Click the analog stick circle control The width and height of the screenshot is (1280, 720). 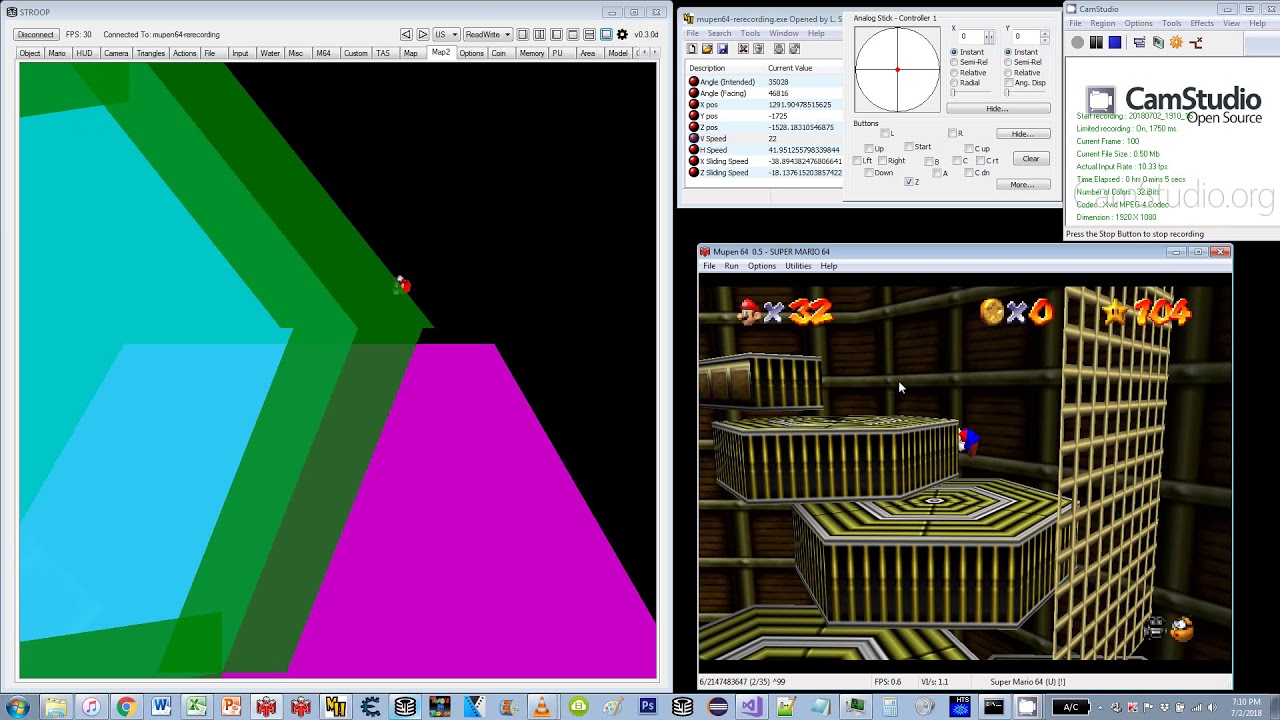(x=897, y=69)
